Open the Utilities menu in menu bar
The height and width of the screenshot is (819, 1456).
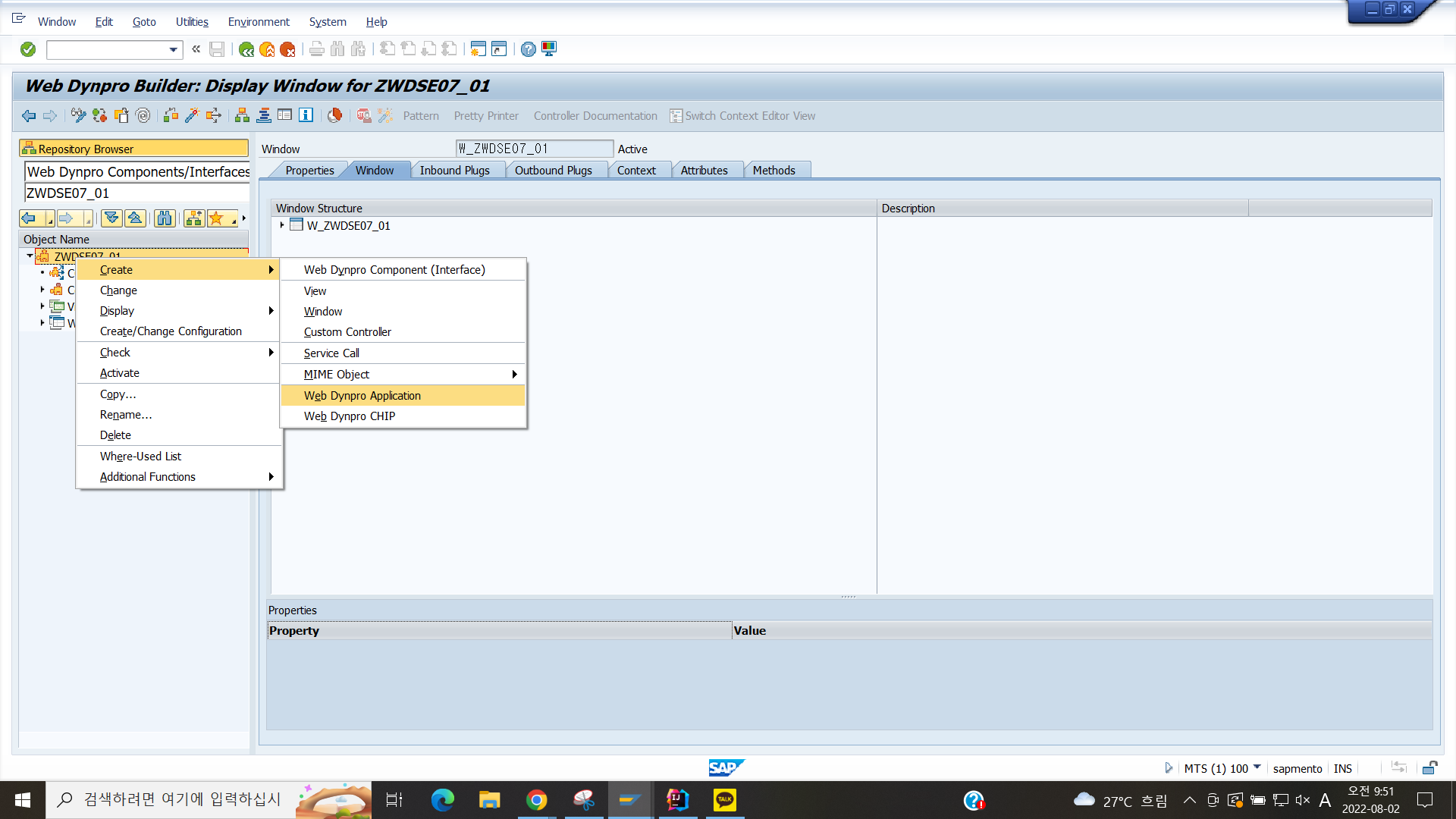[192, 22]
